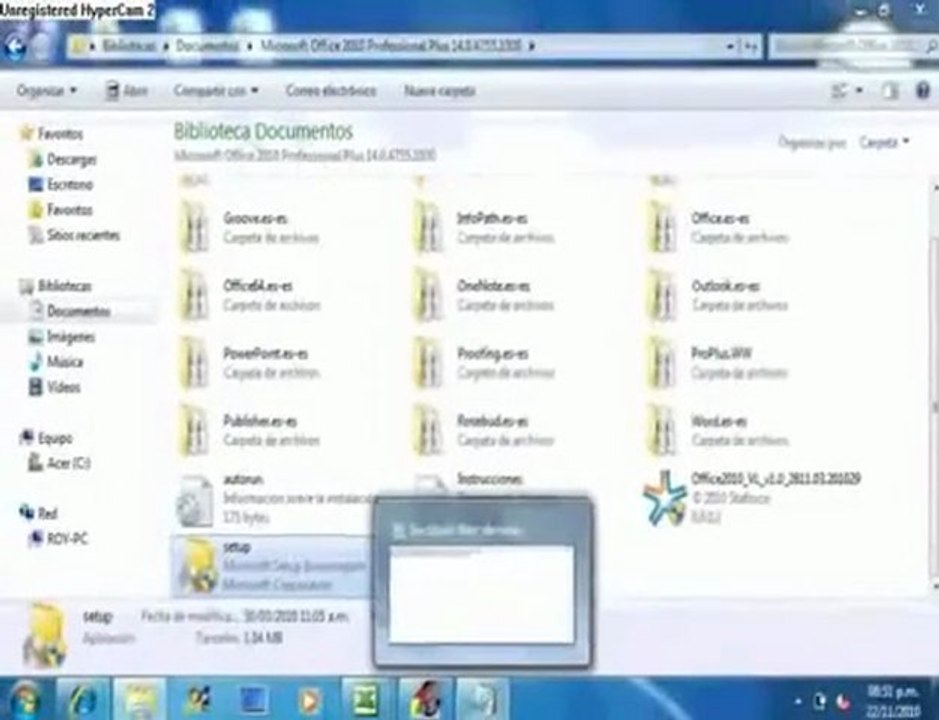Click Microsoft Office 2010 breadcrumb segment
Viewport: 939px width, 720px height.
pos(391,46)
